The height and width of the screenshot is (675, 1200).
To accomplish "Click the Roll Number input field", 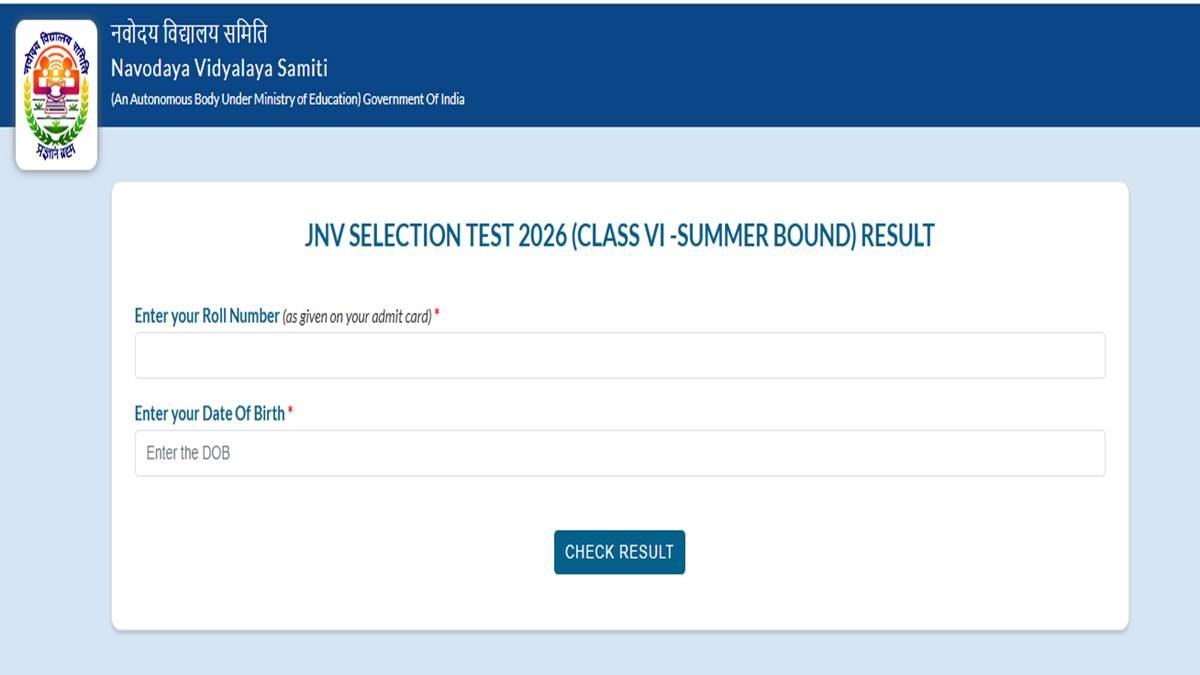I will click(619, 355).
